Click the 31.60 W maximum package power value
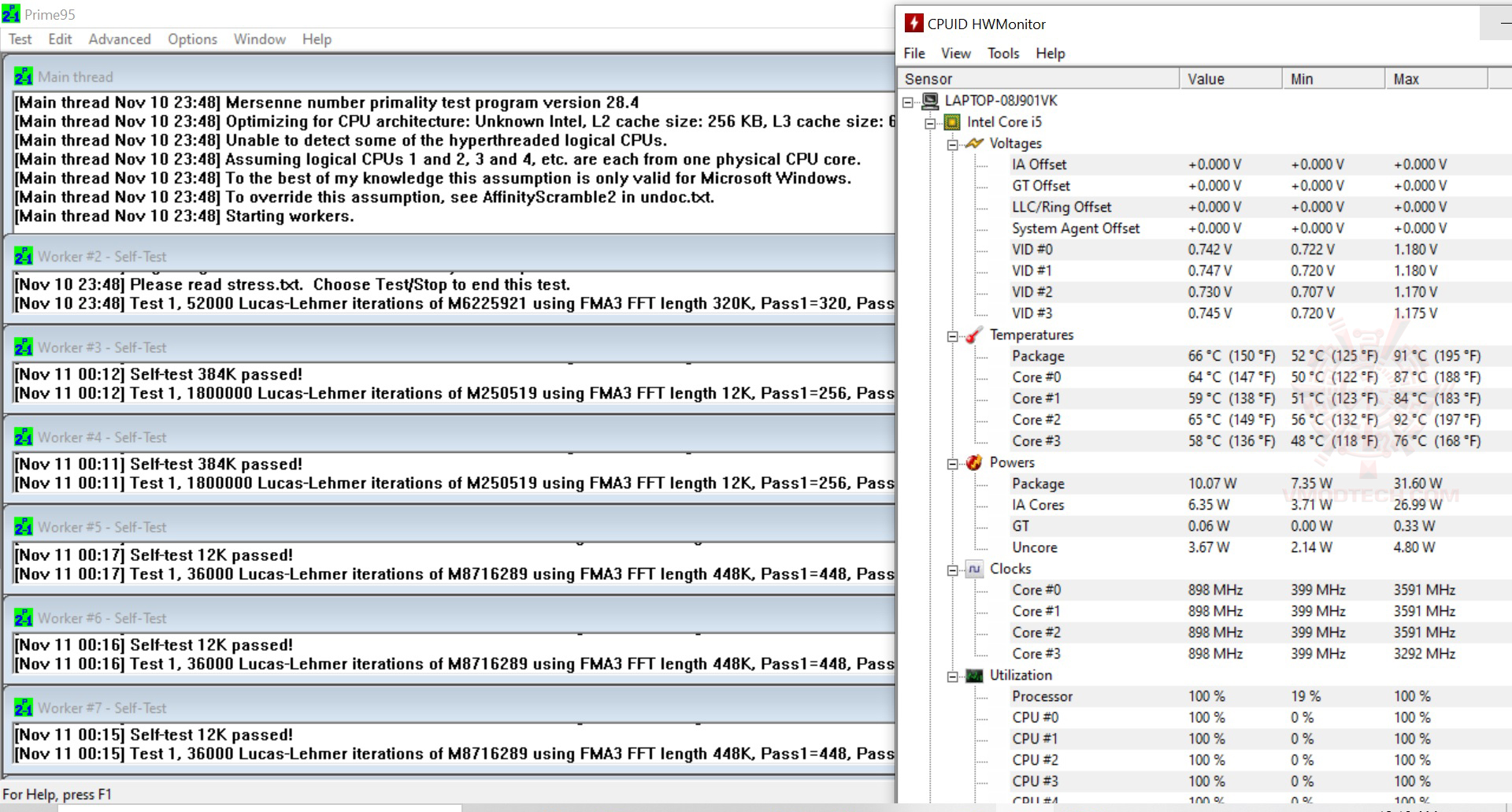 pos(1417,484)
